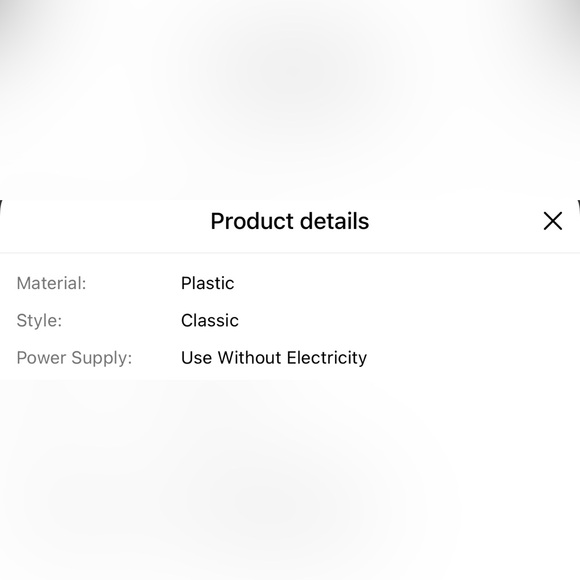Screen dimensions: 580x580
Task: Close the Product details sheet
Action: (x=553, y=221)
